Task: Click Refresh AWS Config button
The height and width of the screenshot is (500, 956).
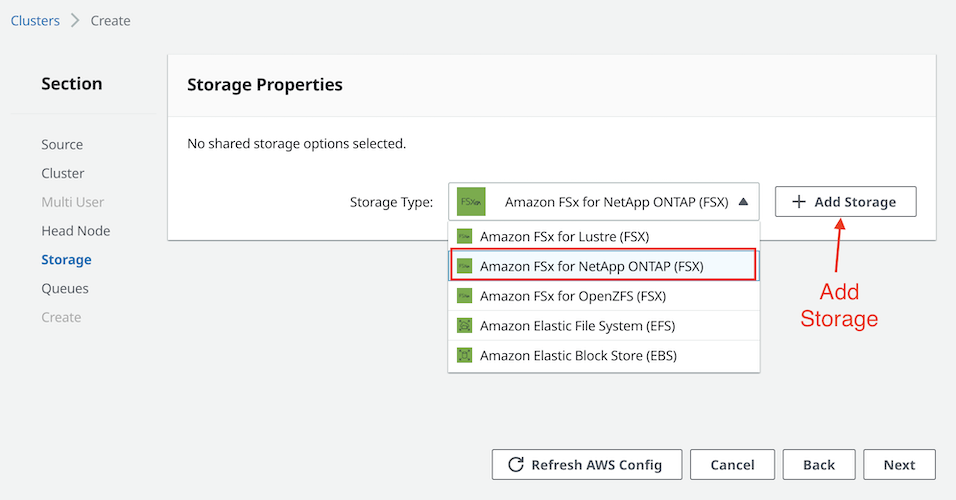Action: [587, 465]
